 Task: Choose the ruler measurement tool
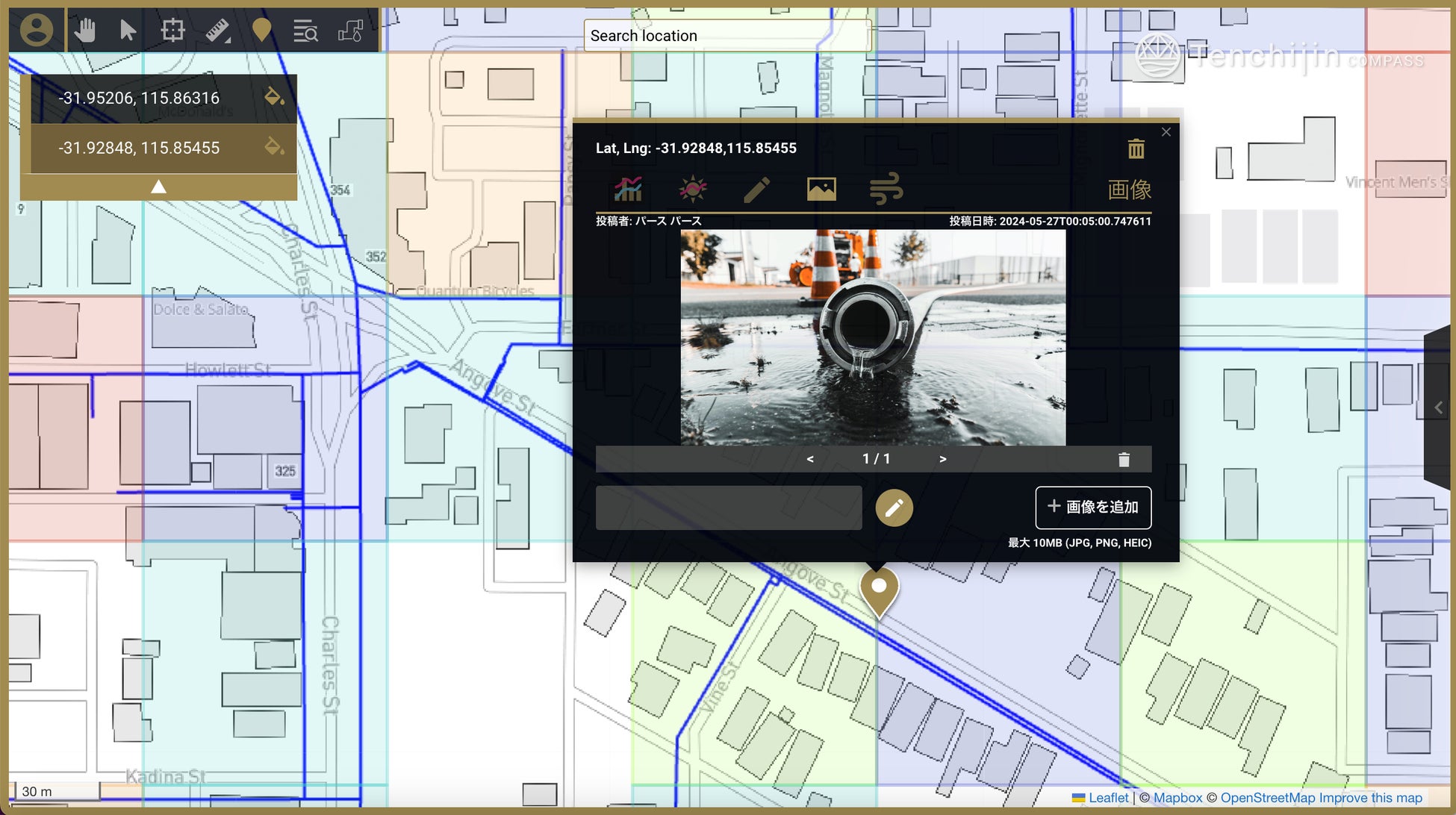pos(217,31)
